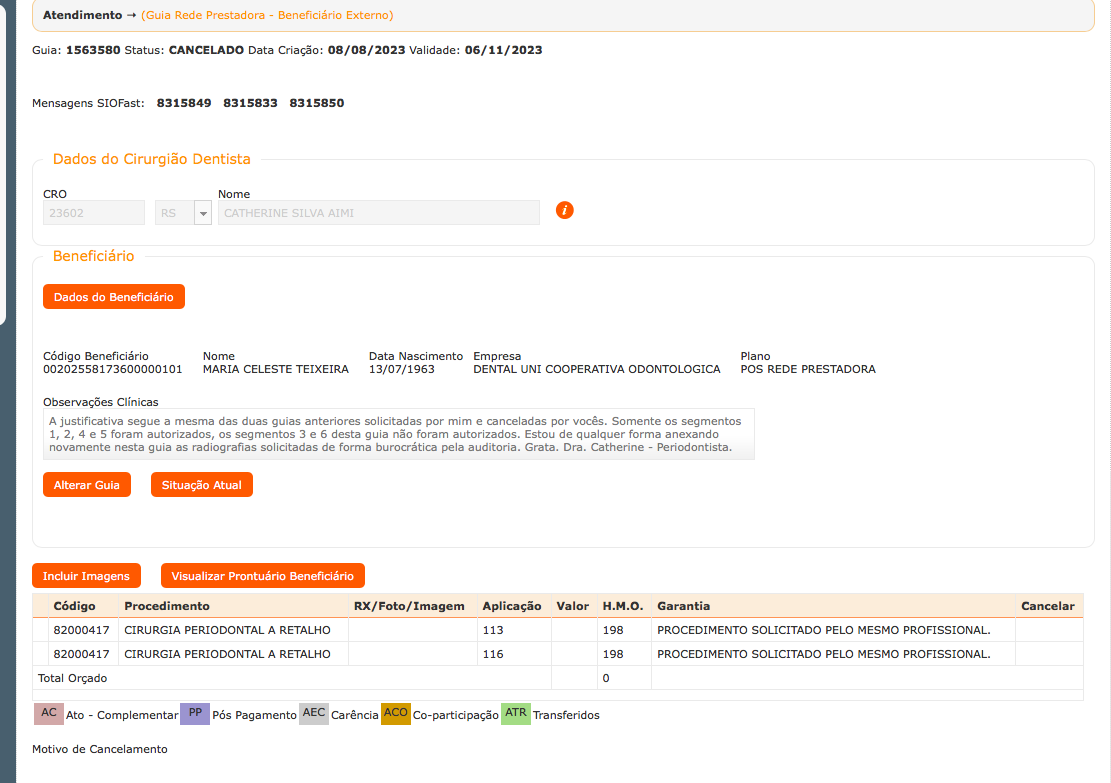Click the CRO field with 23602
The height and width of the screenshot is (783, 1111).
click(x=94, y=213)
